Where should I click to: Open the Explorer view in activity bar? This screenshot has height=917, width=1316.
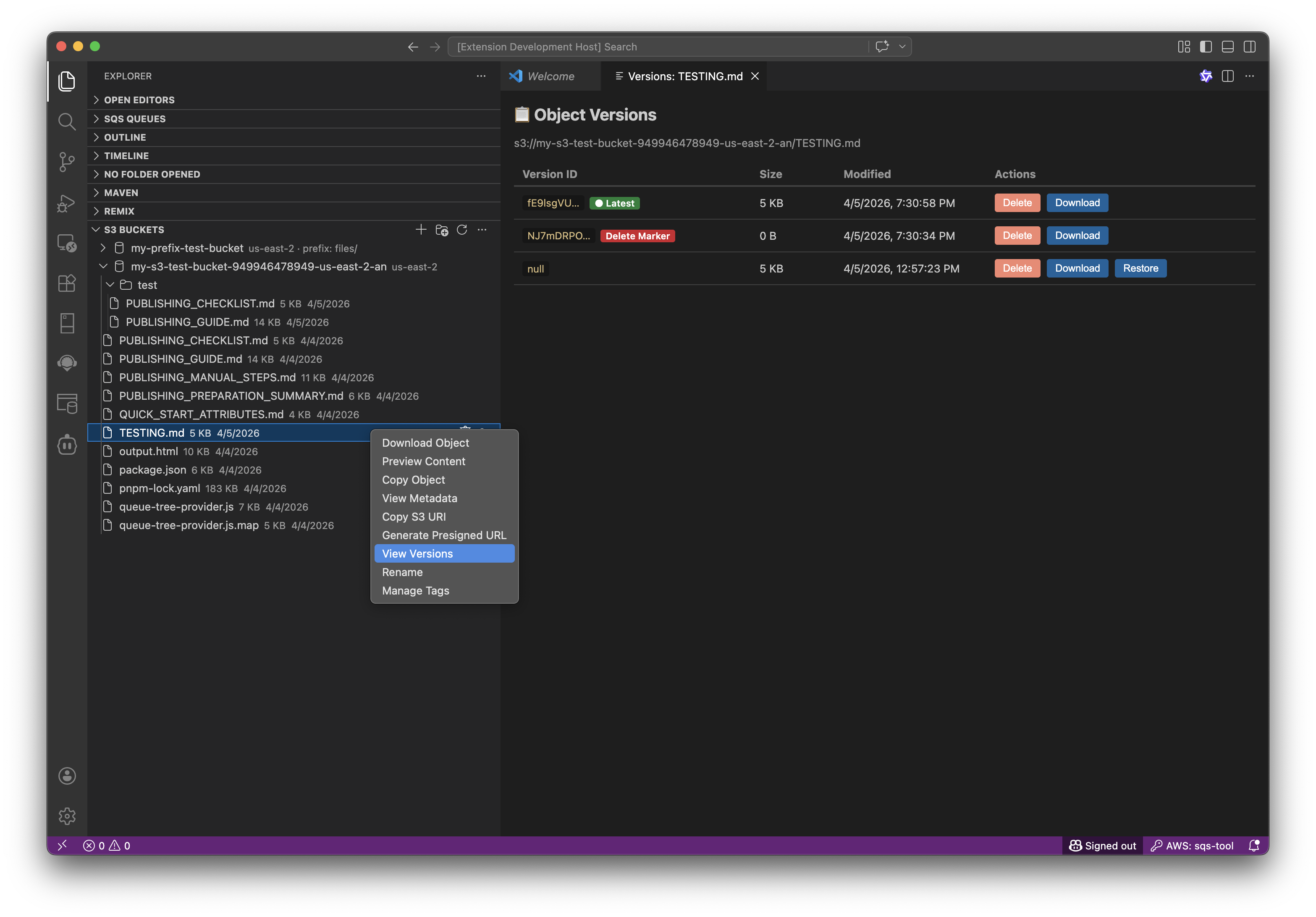click(x=67, y=81)
